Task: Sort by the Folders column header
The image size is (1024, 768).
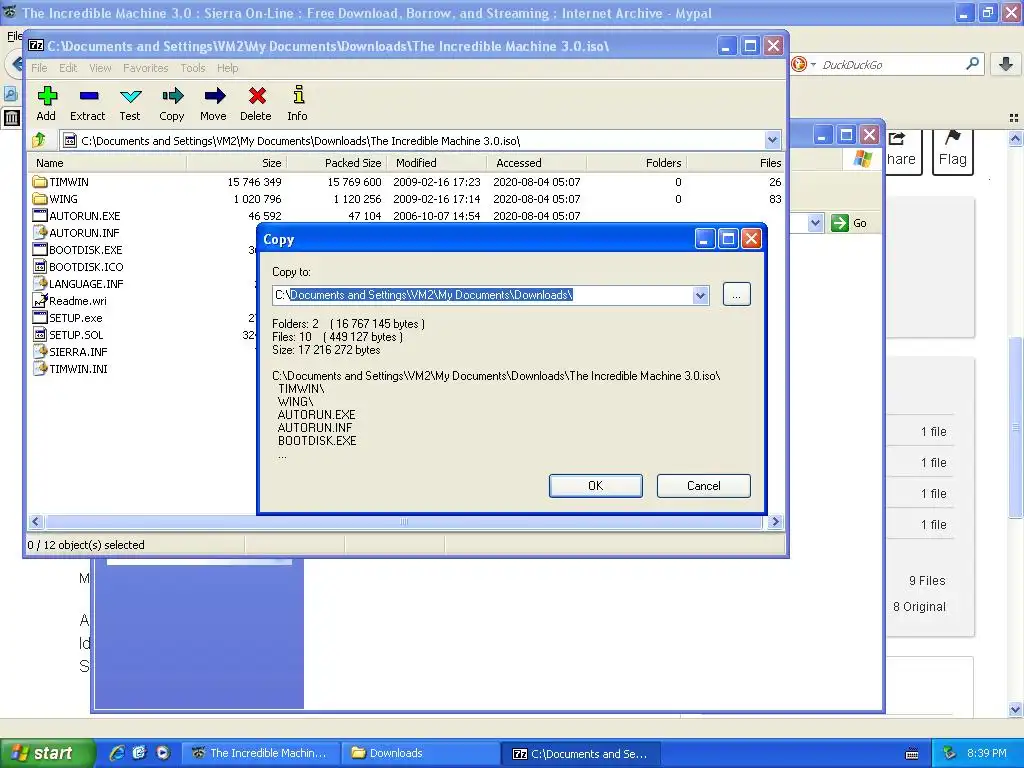Action: (x=636, y=163)
